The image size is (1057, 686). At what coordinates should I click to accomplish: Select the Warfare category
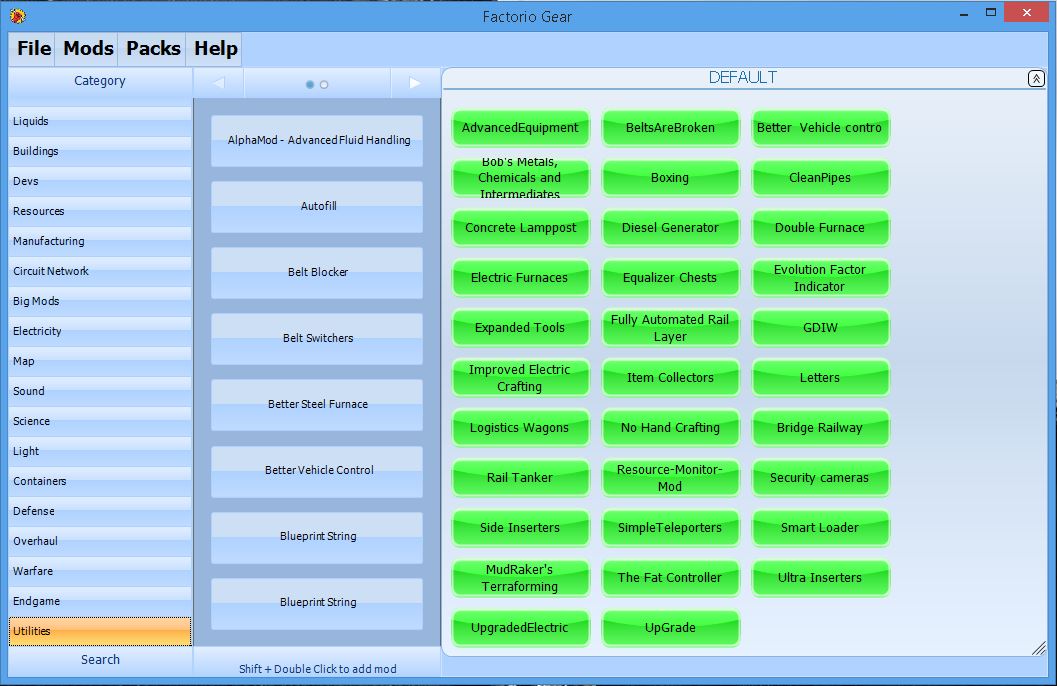[x=100, y=571]
